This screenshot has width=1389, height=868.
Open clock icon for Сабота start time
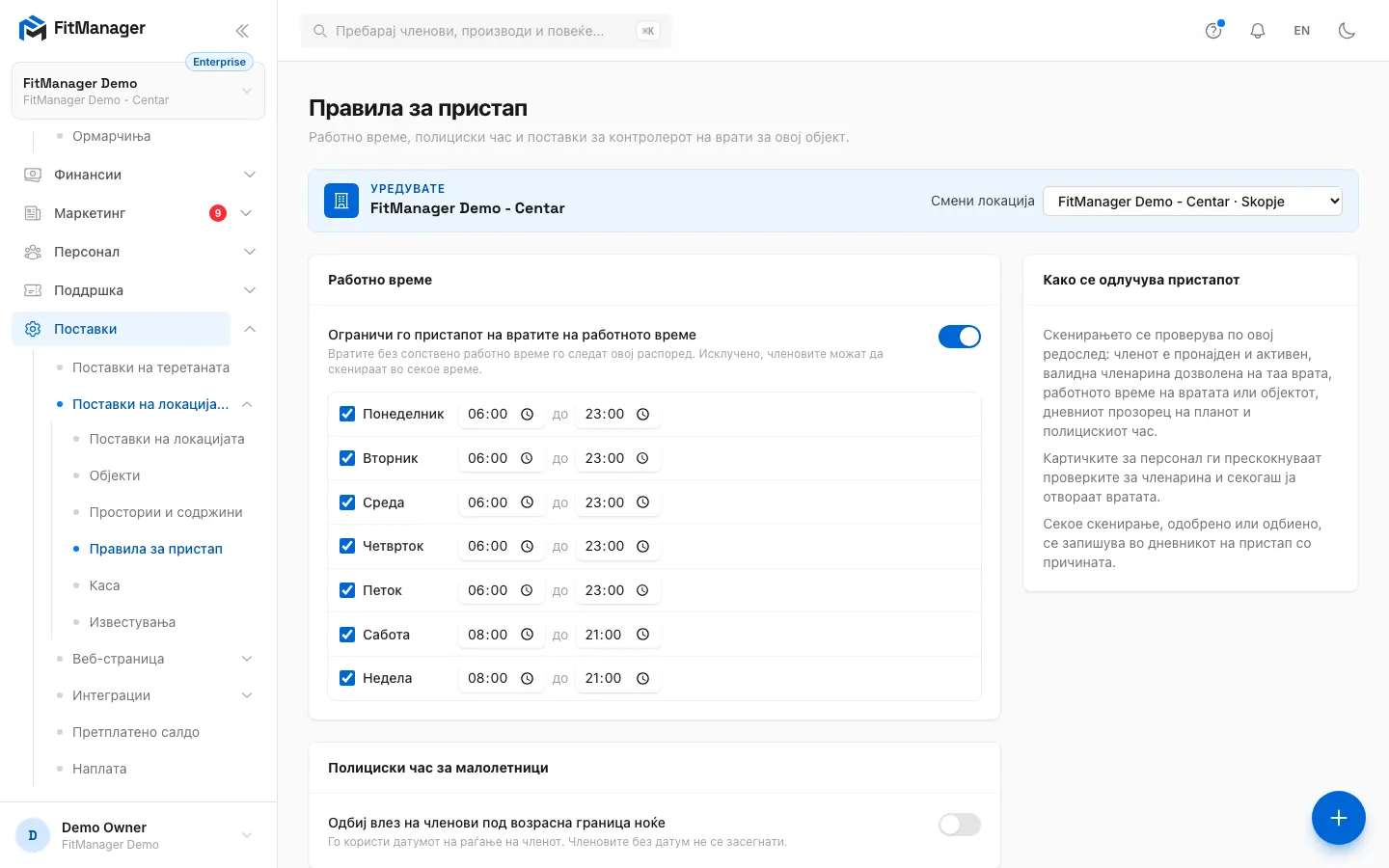click(x=528, y=635)
